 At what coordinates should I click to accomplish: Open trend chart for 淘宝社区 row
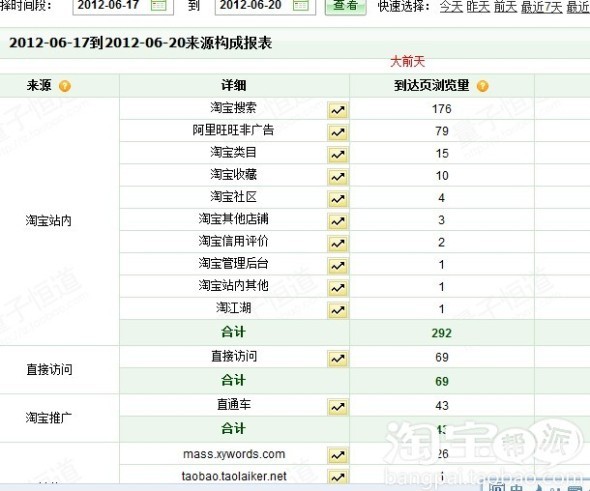(338, 199)
